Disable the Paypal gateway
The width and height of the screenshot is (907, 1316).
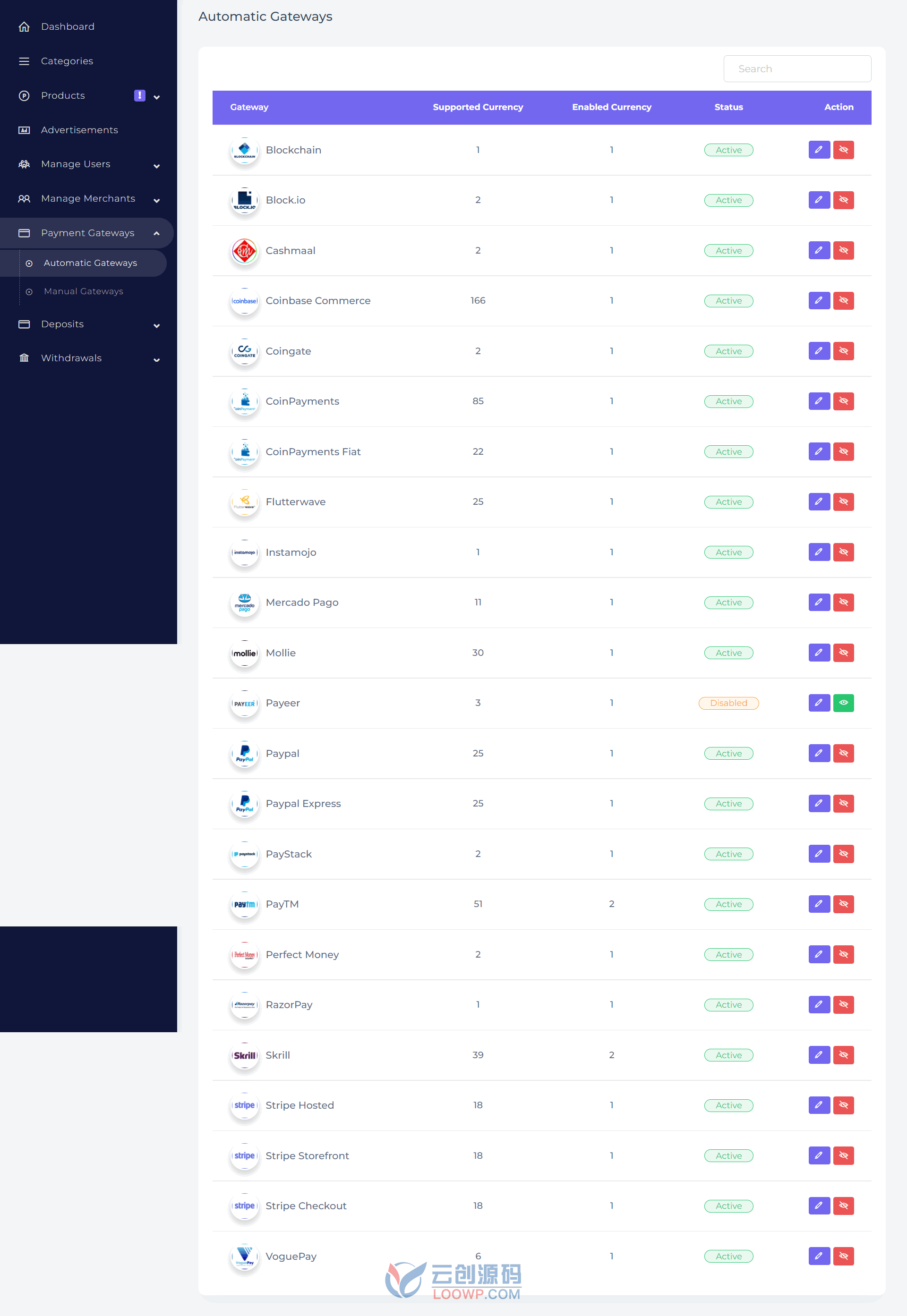click(x=843, y=753)
